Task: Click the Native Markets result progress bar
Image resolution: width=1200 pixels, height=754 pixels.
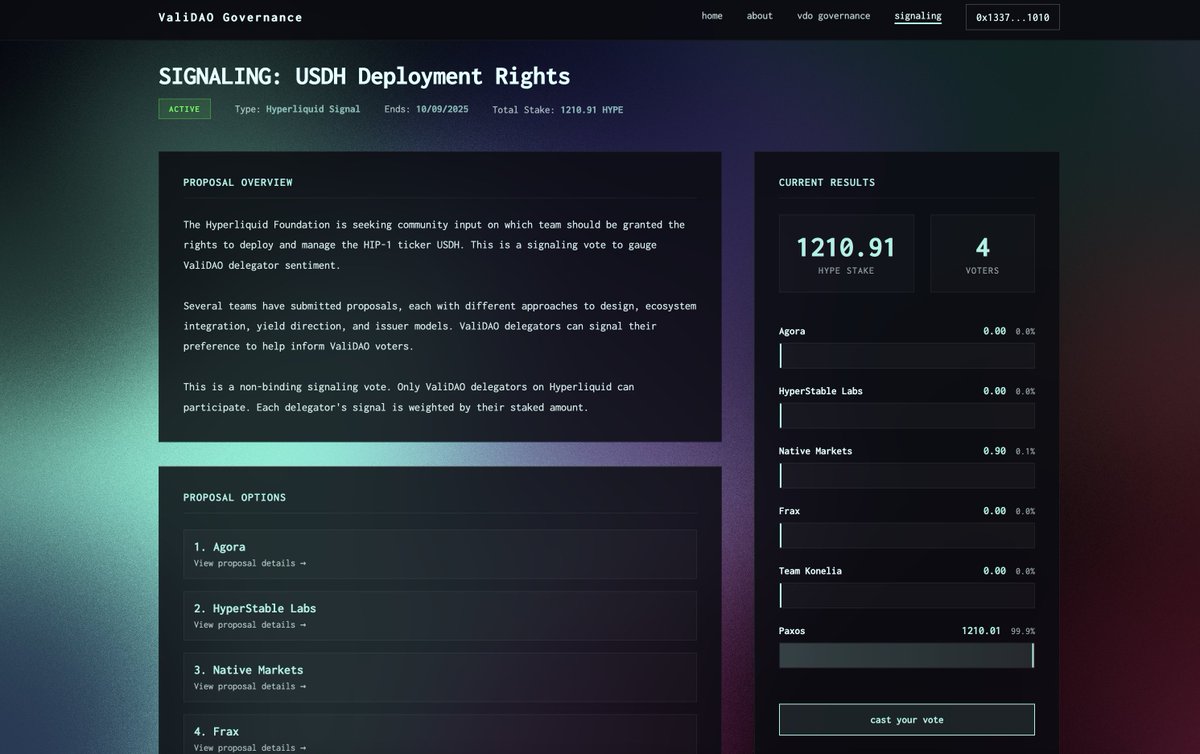Action: click(x=906, y=476)
